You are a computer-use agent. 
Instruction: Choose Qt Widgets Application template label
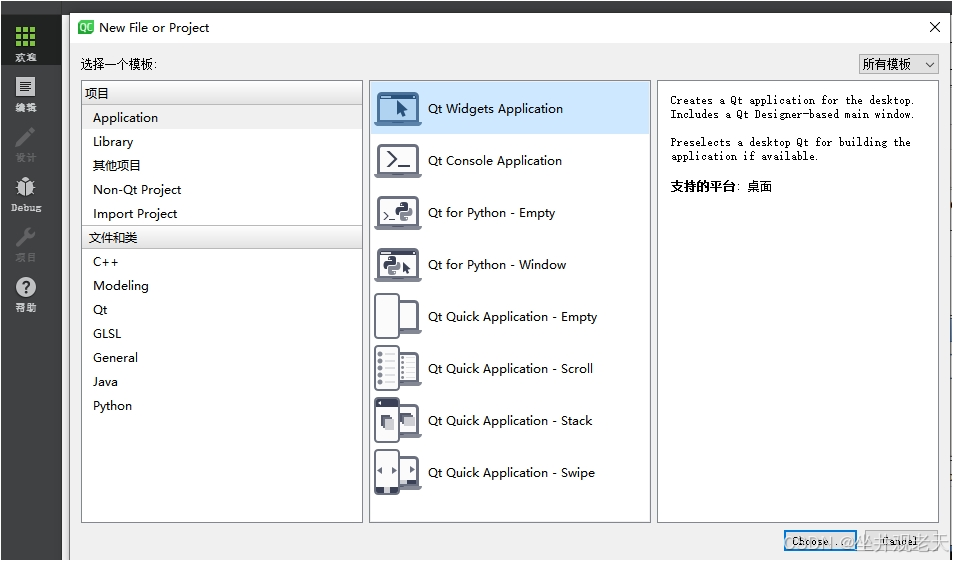[x=495, y=109]
